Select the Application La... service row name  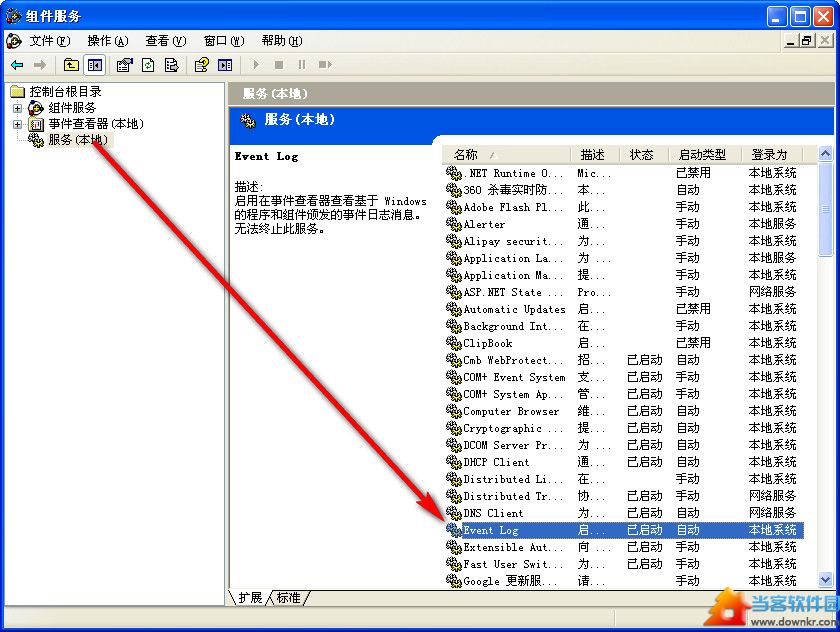point(513,258)
